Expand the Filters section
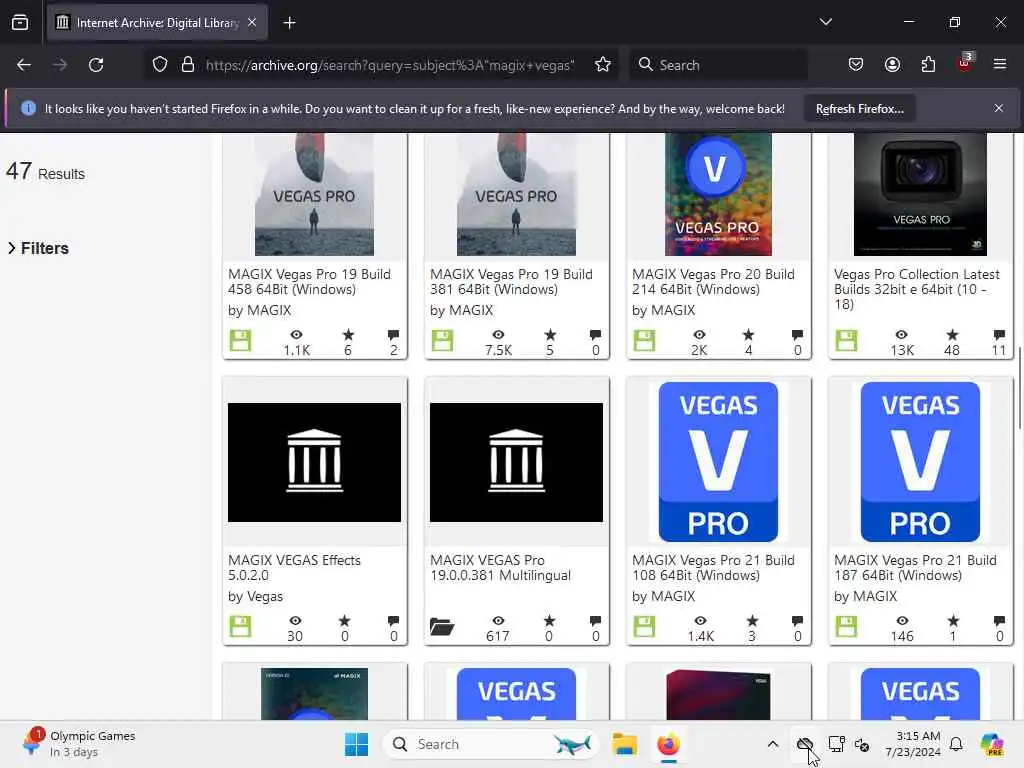This screenshot has width=1024, height=768. tap(38, 248)
